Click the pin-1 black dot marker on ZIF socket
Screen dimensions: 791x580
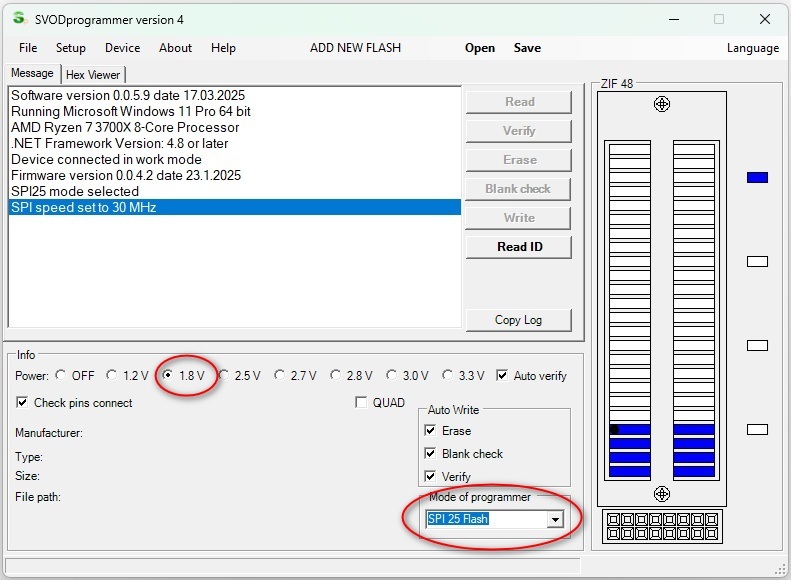(614, 430)
